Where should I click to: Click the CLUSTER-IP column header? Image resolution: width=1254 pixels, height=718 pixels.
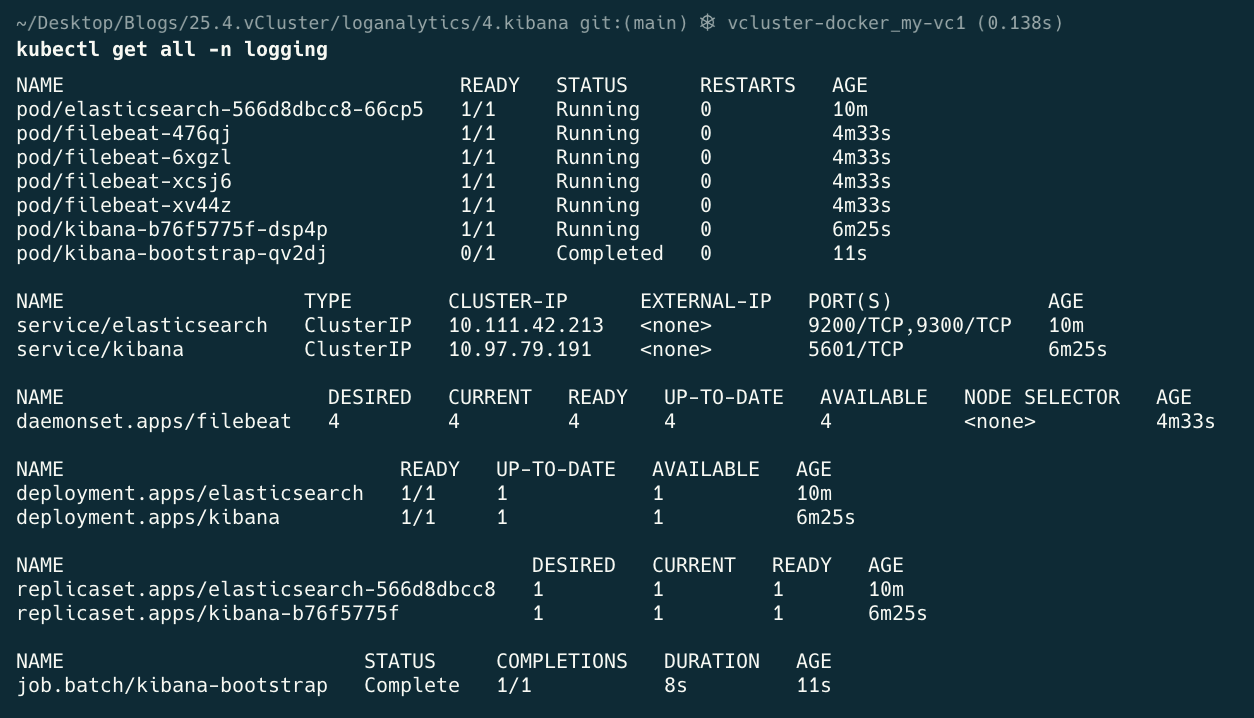[x=508, y=301]
